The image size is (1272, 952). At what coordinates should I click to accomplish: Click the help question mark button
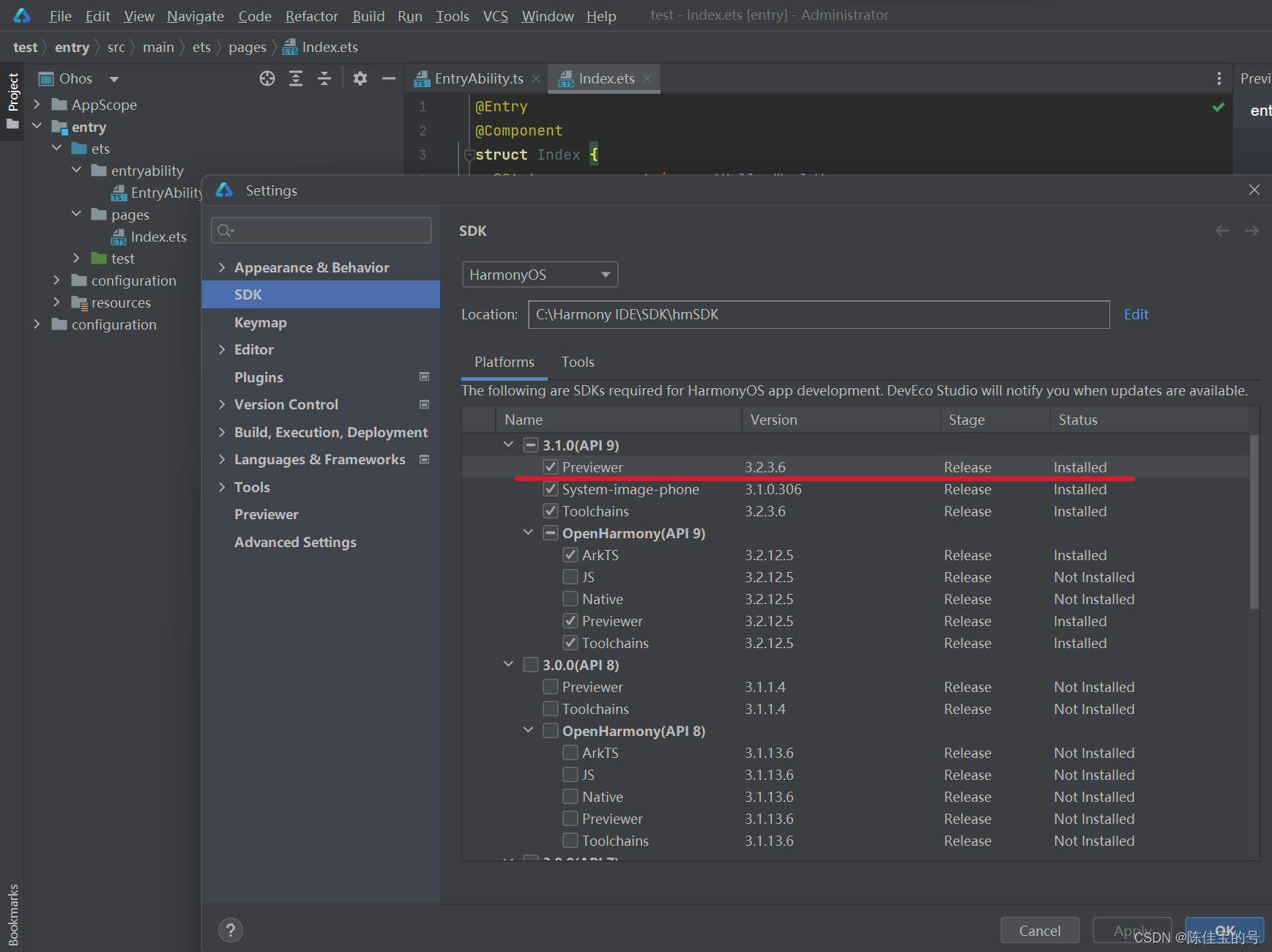231,930
